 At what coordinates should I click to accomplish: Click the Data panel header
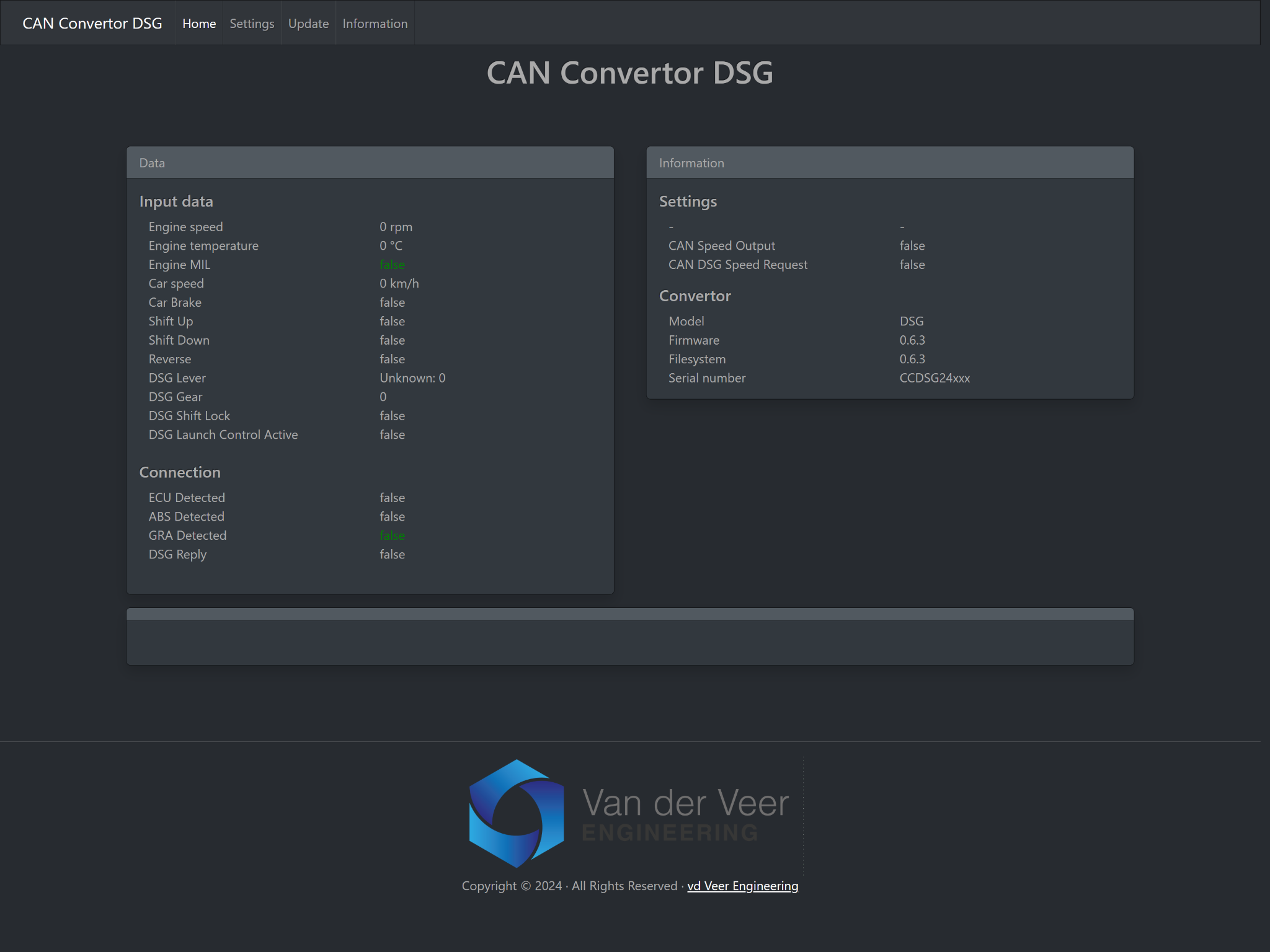pos(370,162)
